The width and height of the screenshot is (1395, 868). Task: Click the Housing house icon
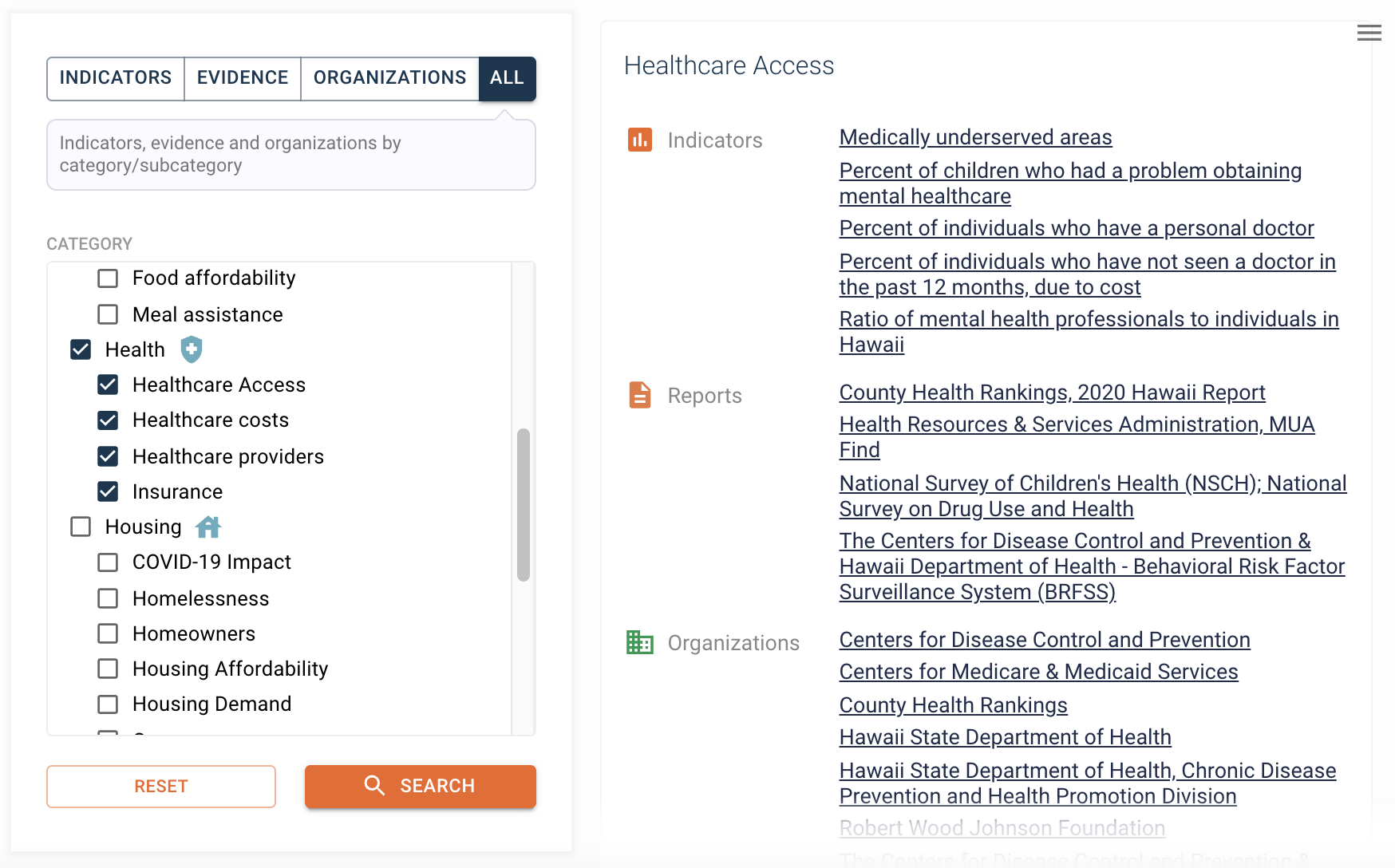(x=208, y=527)
